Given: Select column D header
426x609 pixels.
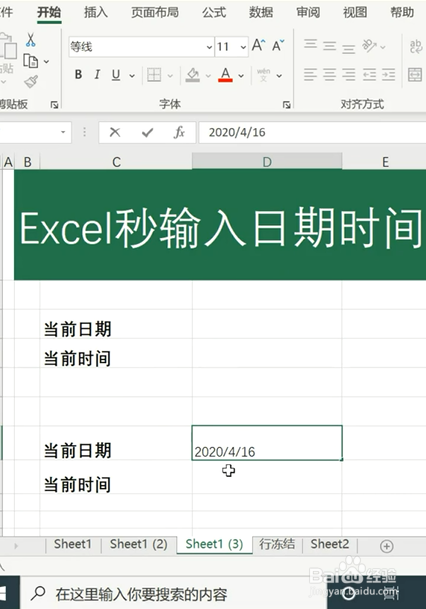Looking at the screenshot, I should (267, 162).
